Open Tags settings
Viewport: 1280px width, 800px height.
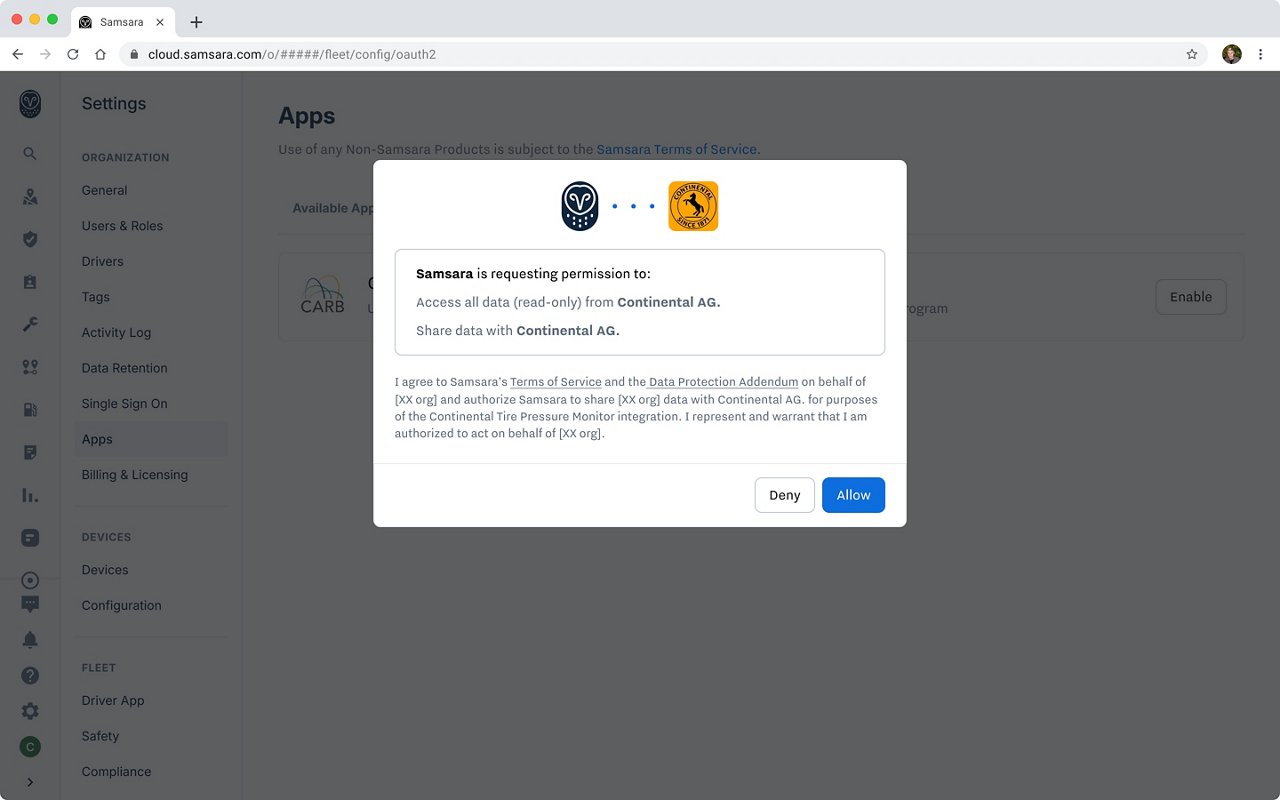[x=96, y=297]
